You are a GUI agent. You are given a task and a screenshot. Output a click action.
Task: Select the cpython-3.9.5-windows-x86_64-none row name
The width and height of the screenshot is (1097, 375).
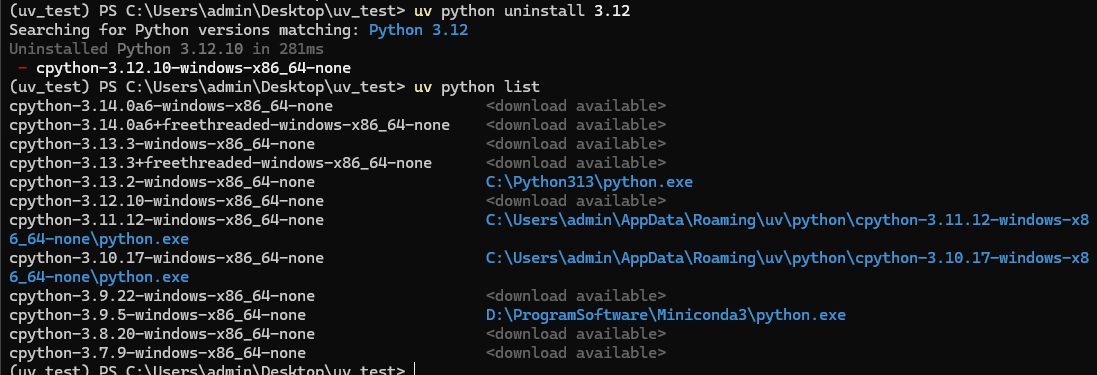click(x=157, y=315)
